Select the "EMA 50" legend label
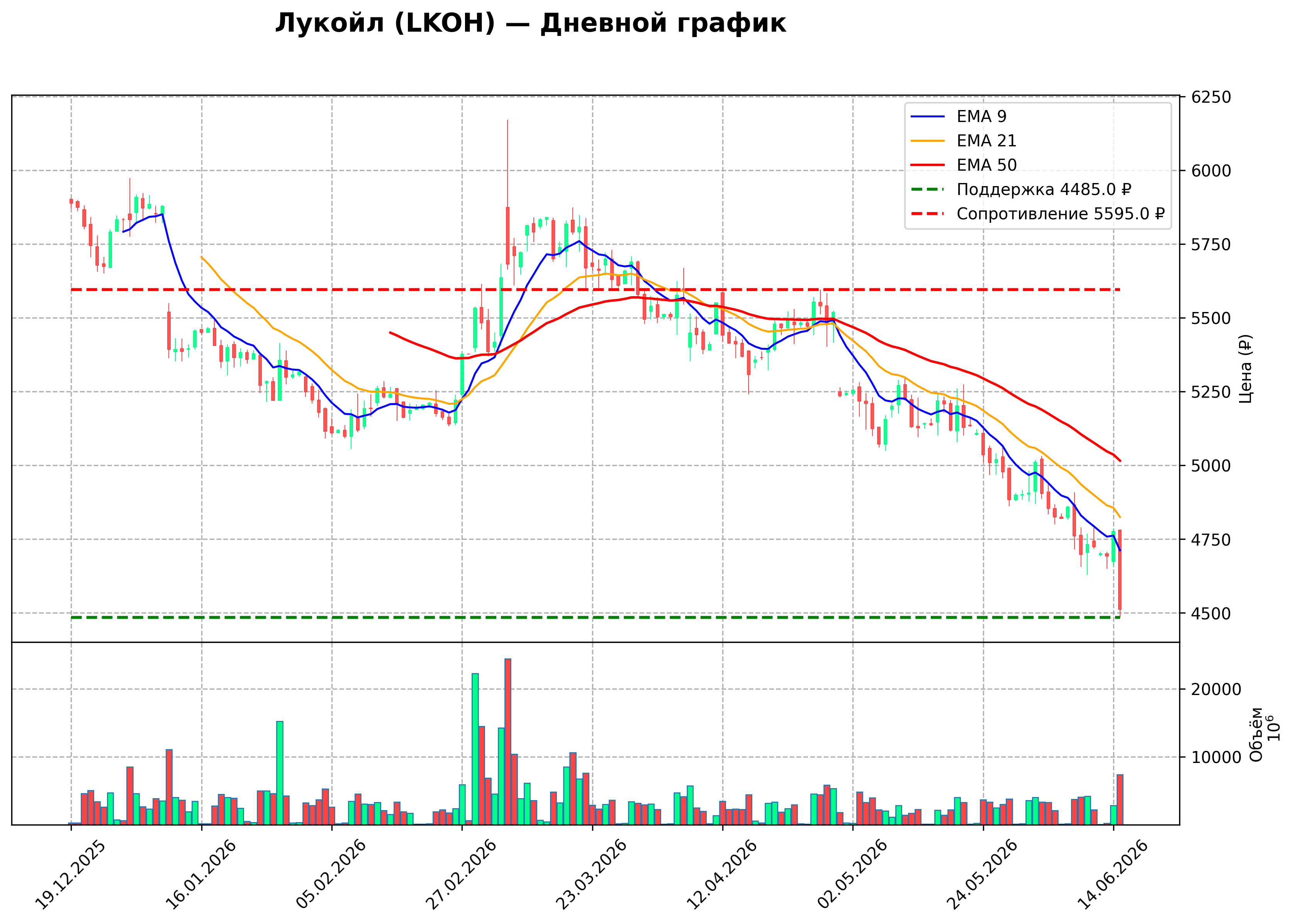Viewport: 1295px width, 924px height. click(x=987, y=165)
